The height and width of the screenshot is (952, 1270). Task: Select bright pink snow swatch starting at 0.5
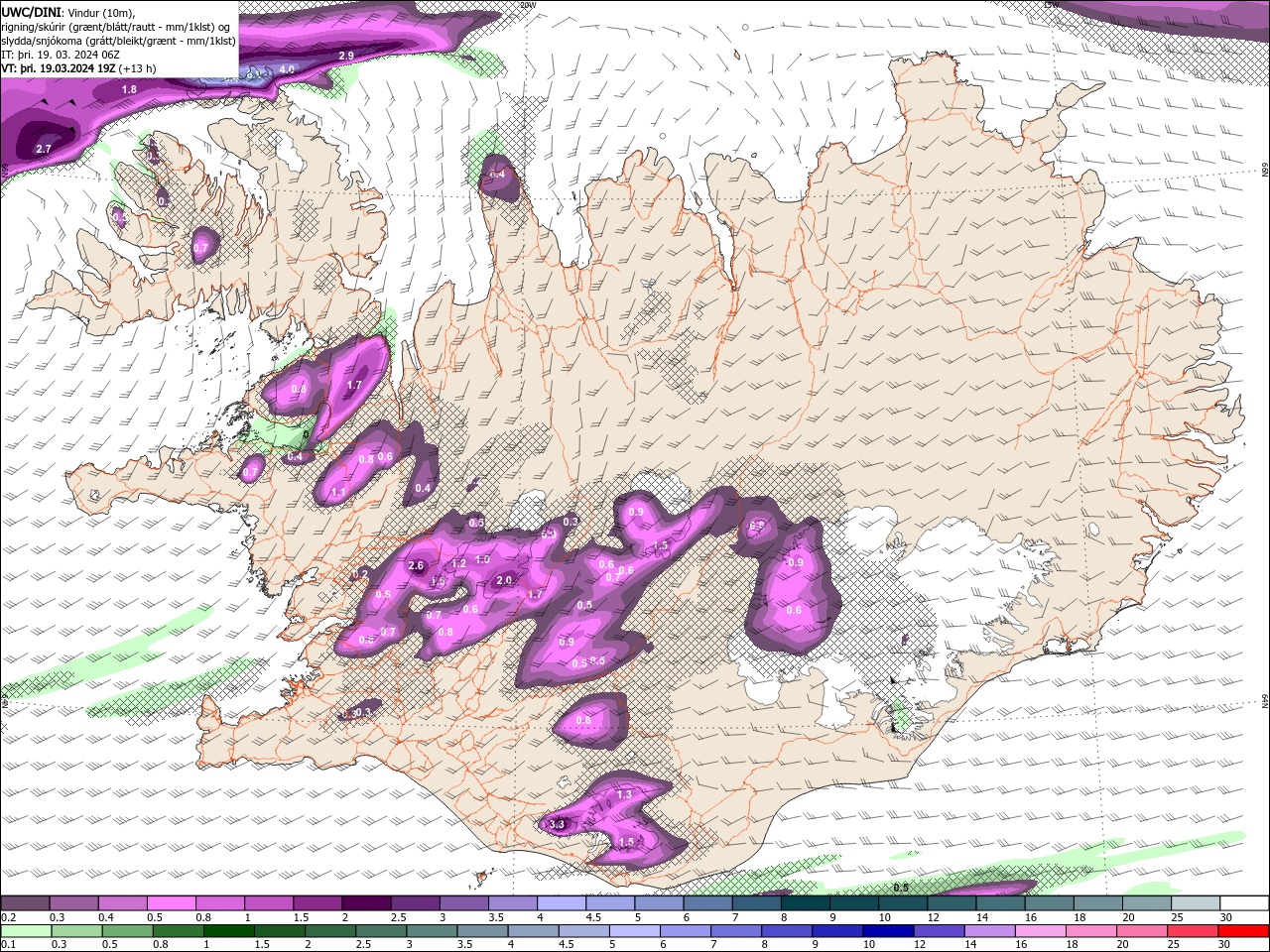(x=171, y=903)
